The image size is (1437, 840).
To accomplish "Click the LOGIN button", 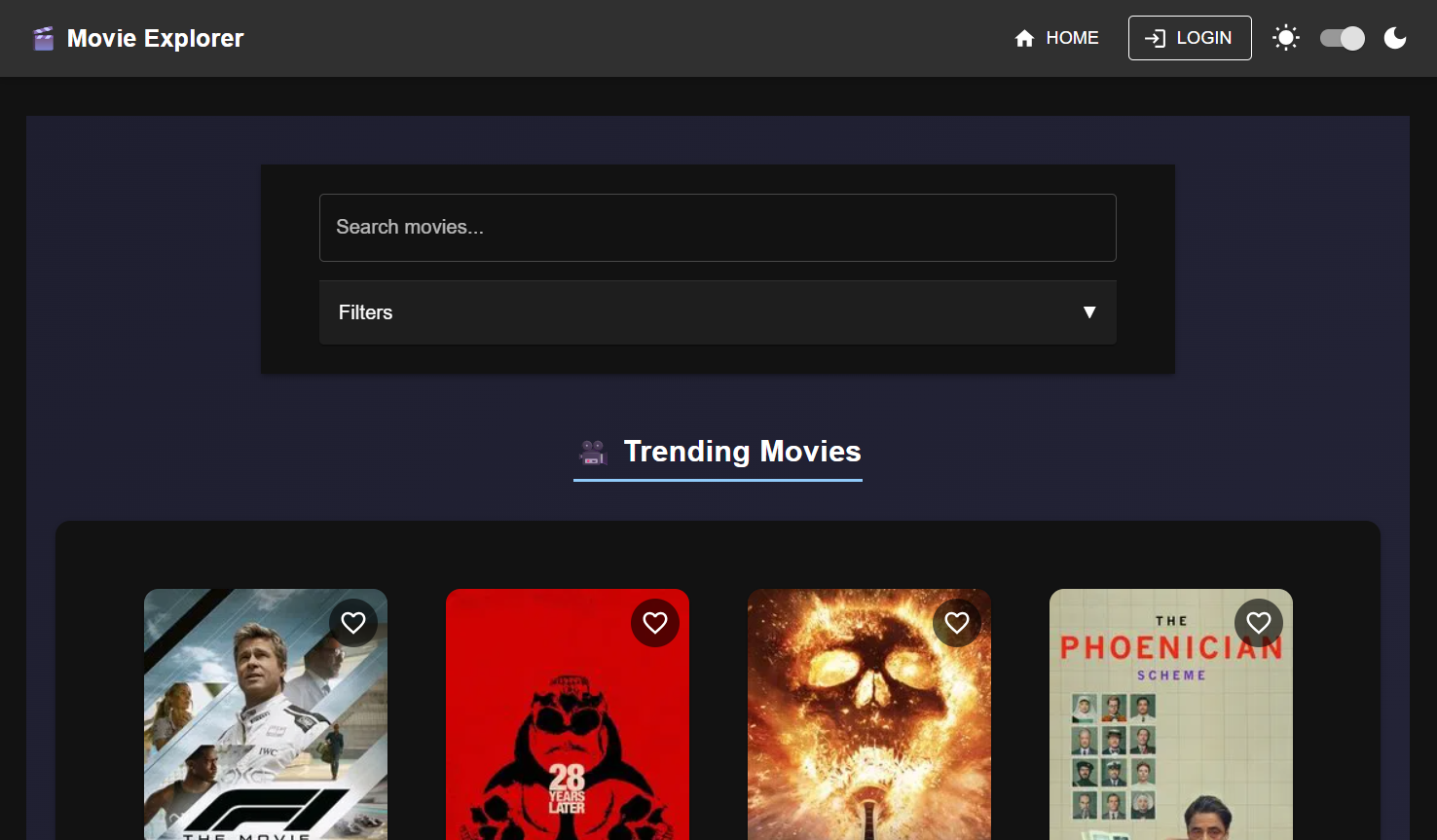I will (1190, 38).
